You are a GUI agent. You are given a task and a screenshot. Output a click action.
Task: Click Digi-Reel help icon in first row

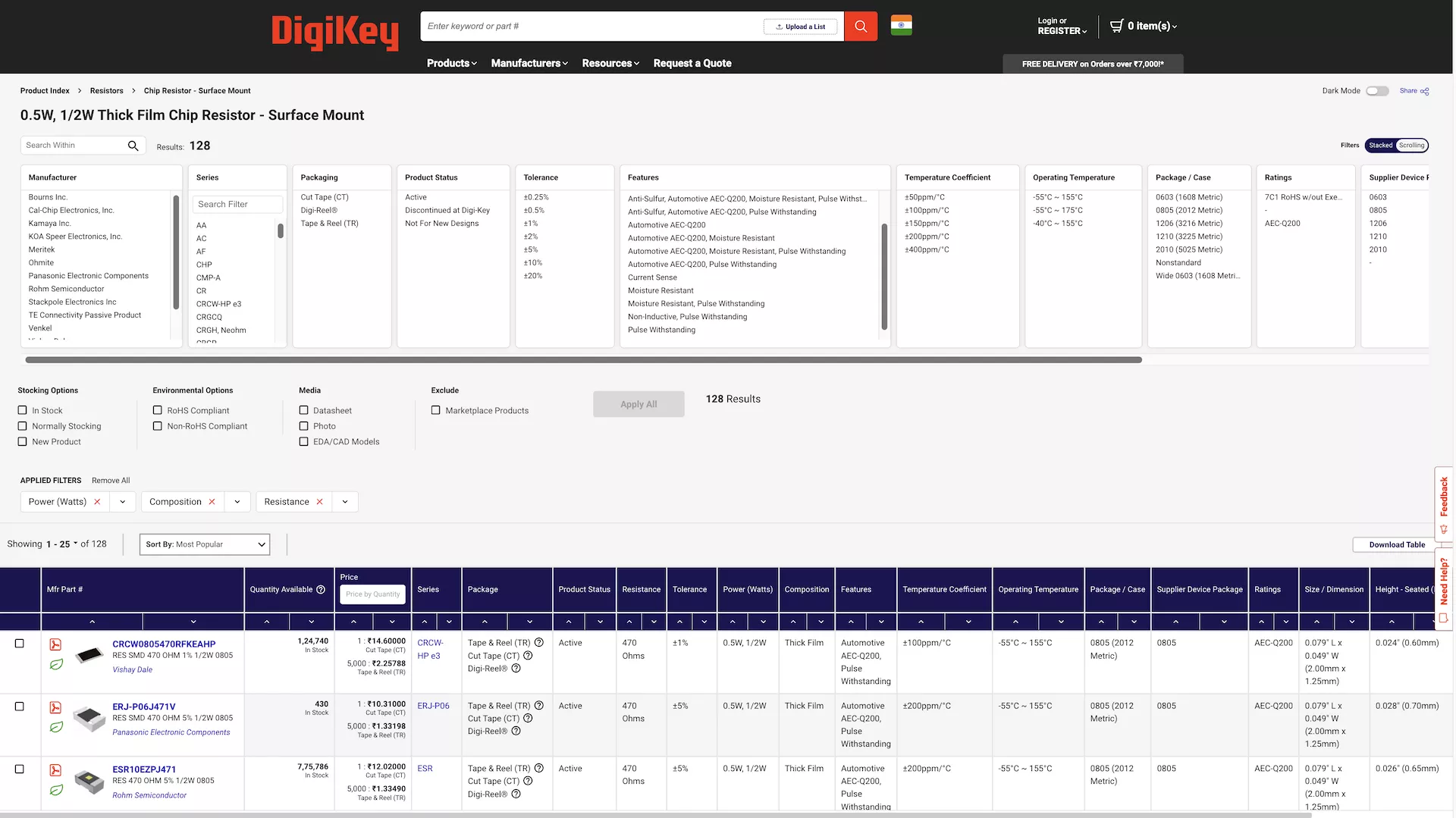click(x=516, y=669)
